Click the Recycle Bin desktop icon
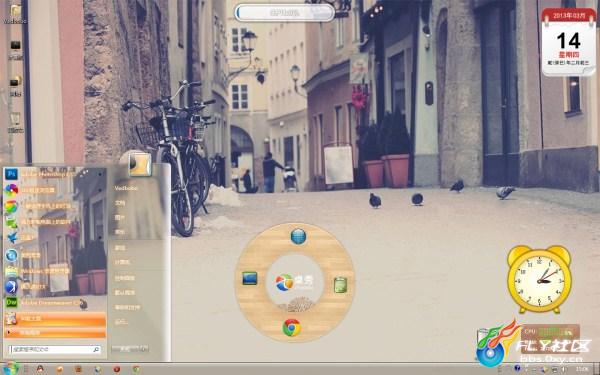600x375 pixels. click(x=15, y=122)
